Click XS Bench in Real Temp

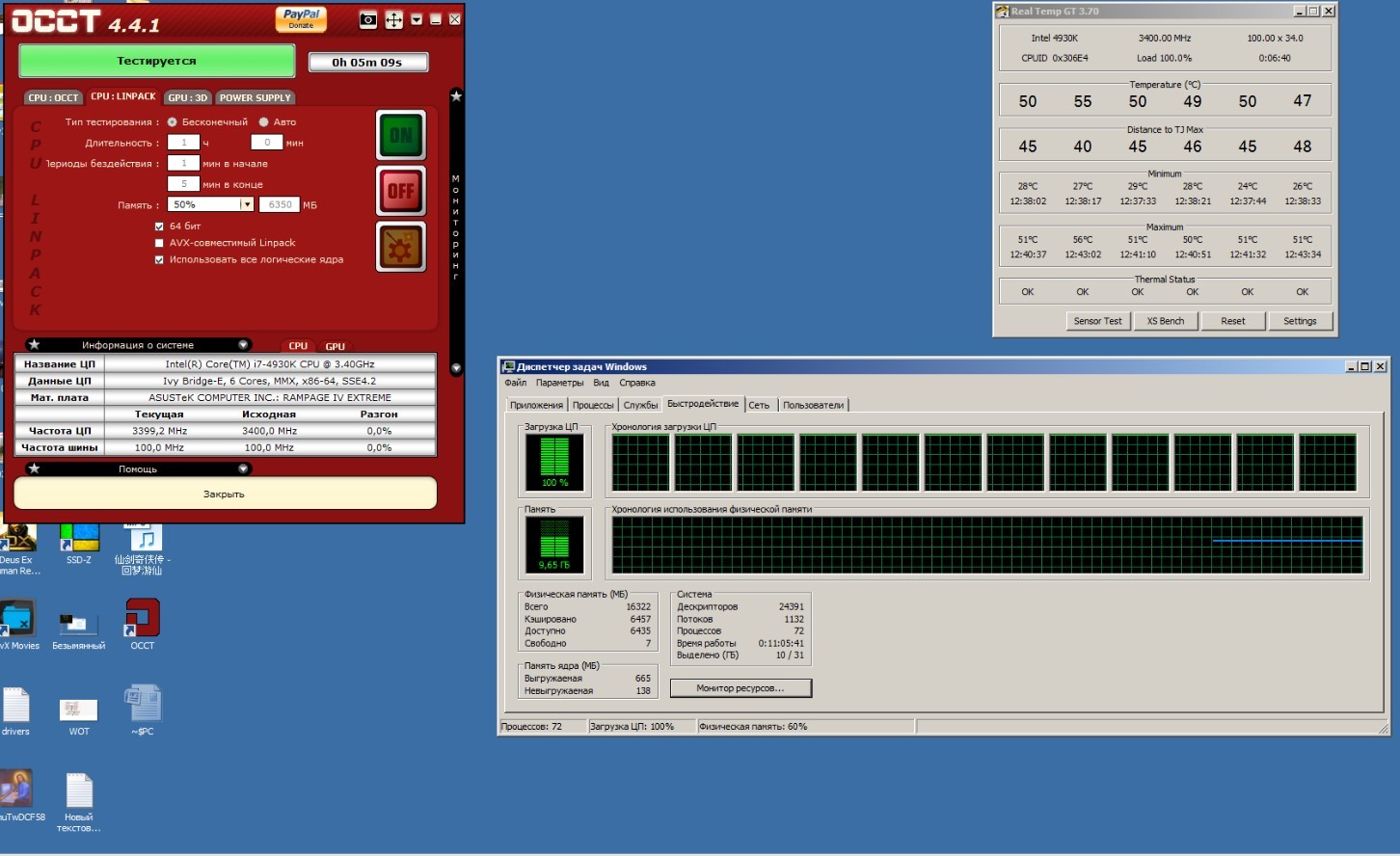1166,321
